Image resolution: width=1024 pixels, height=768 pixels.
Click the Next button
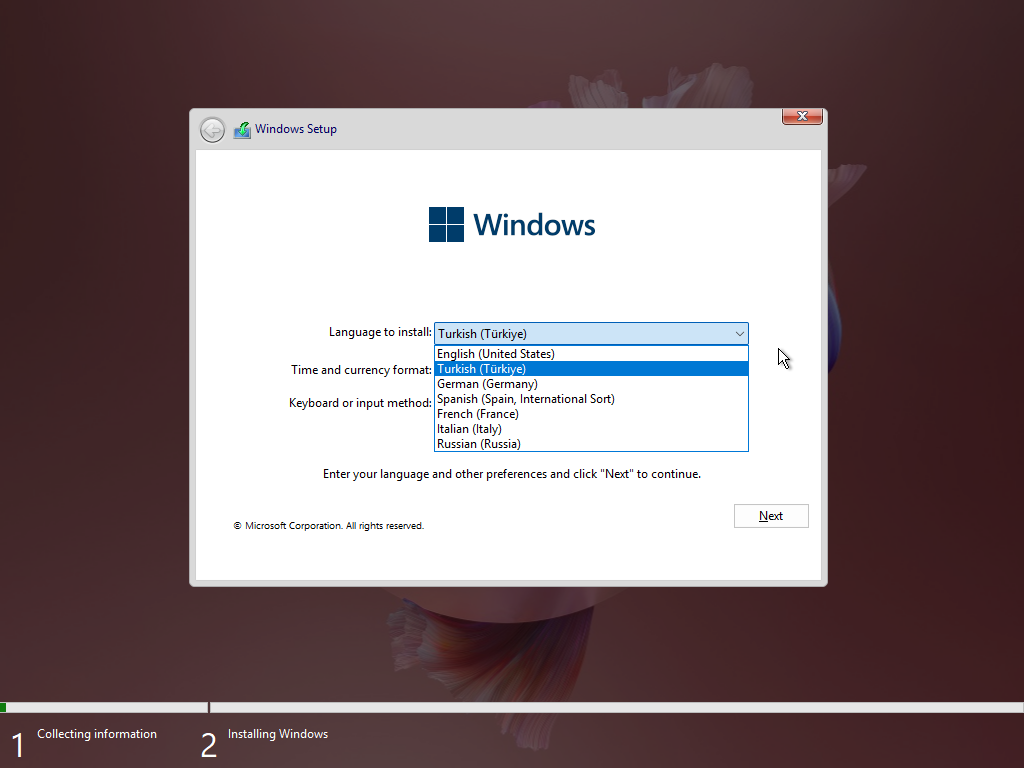[771, 516]
